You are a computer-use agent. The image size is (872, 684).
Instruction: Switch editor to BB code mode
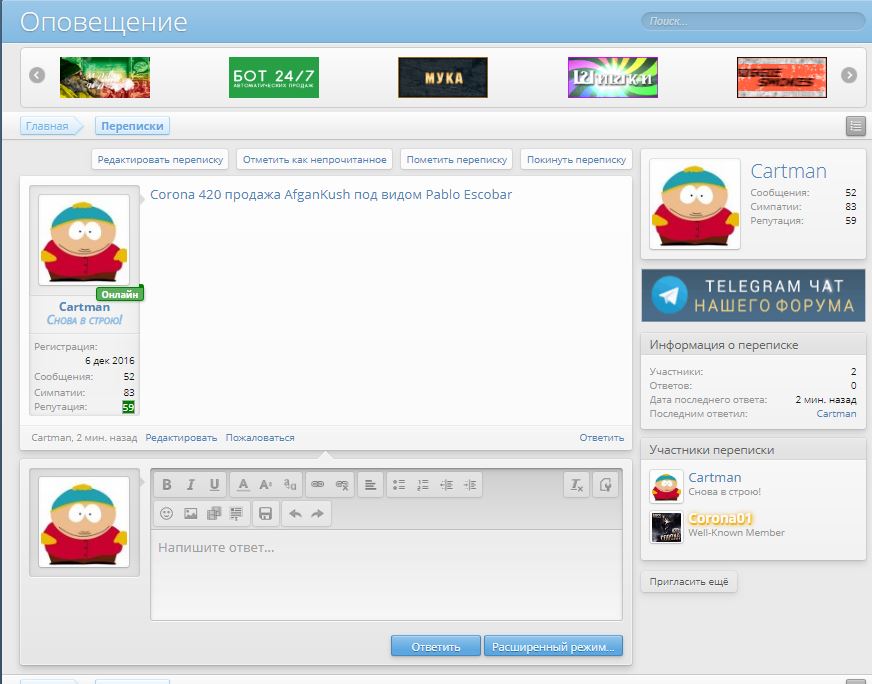(x=606, y=485)
